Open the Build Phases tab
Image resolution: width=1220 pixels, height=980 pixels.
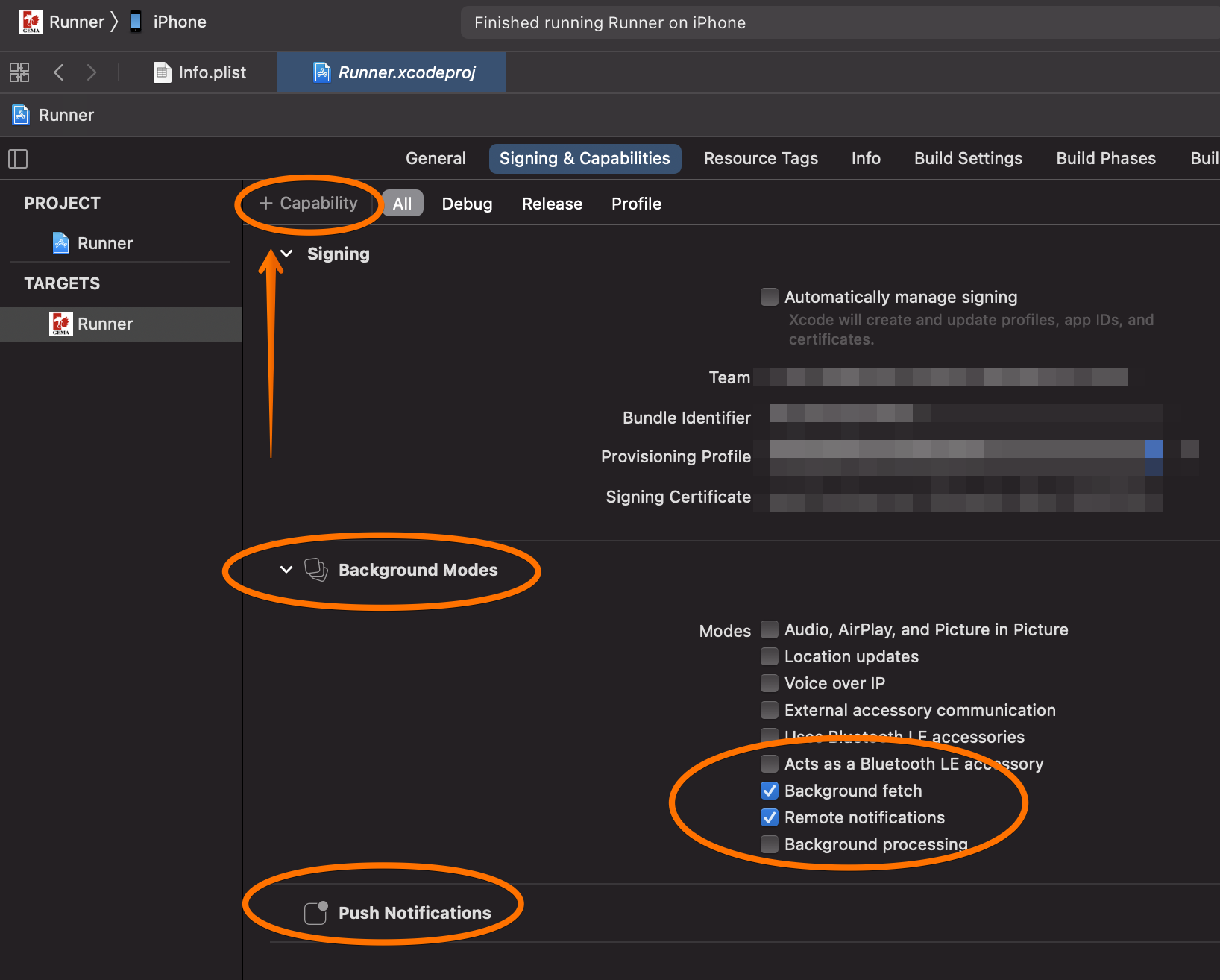(x=1106, y=158)
